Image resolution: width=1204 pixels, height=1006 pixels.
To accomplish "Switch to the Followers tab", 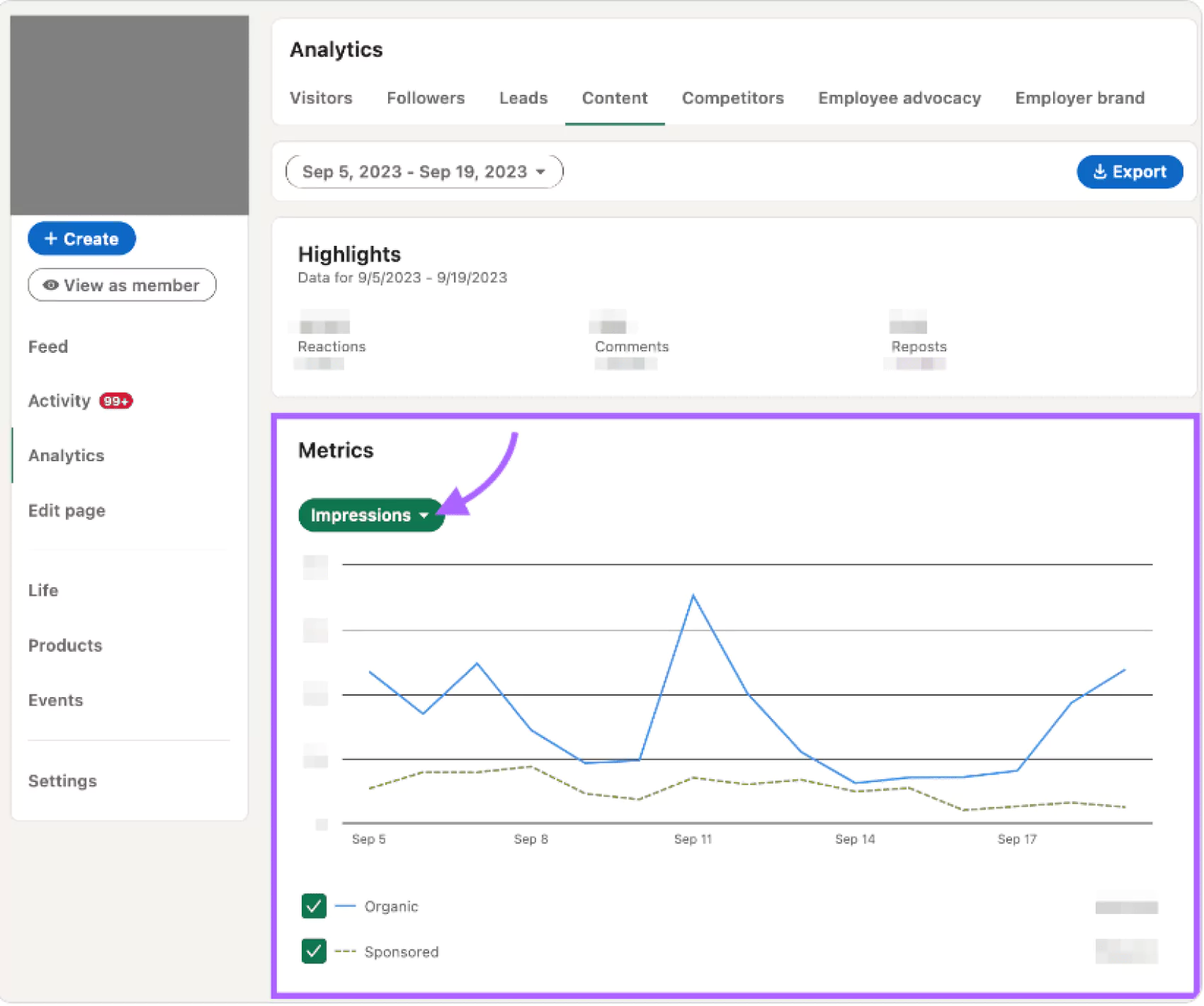I will coord(425,98).
